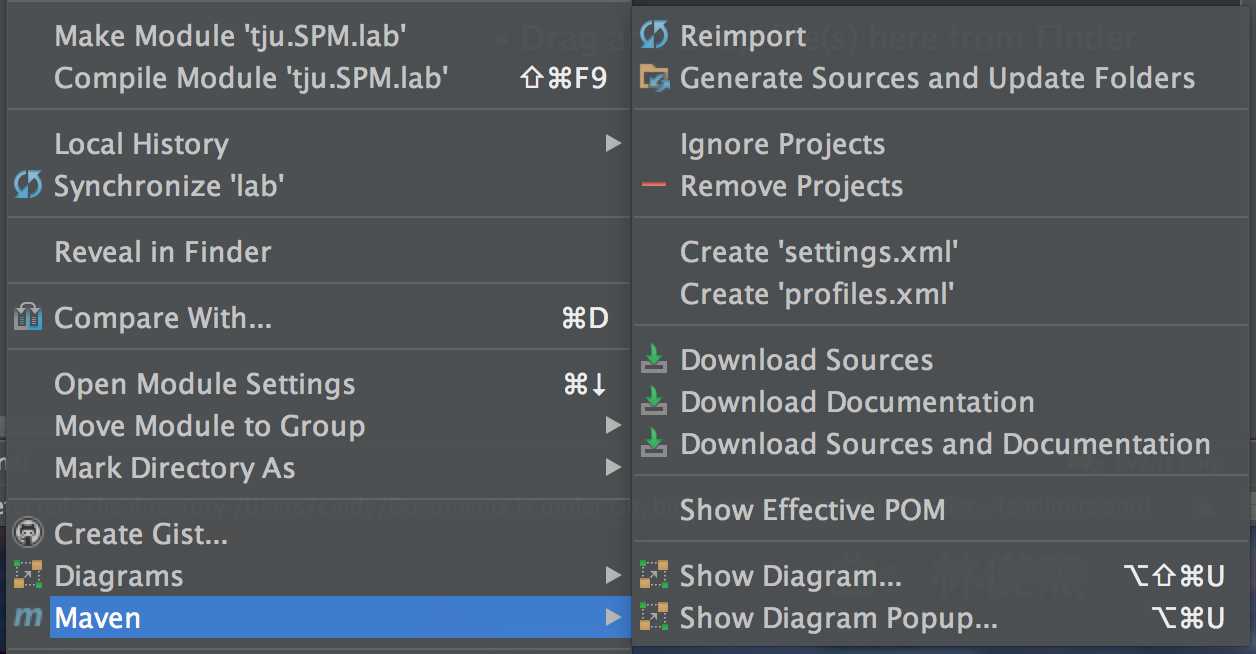Expand the Move Module to Group arrow

click(613, 426)
